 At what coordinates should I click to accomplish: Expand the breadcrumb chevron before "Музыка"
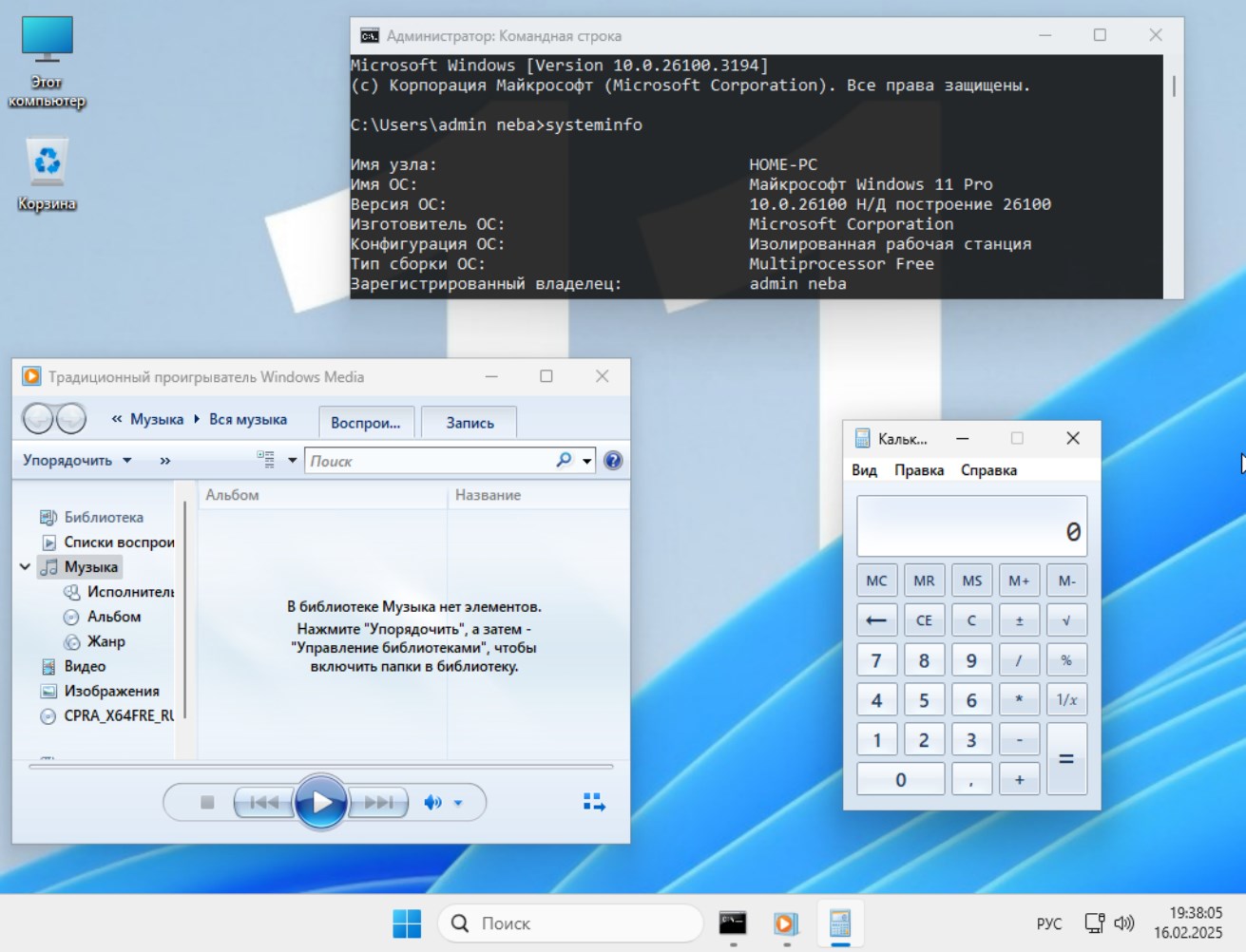(x=117, y=419)
